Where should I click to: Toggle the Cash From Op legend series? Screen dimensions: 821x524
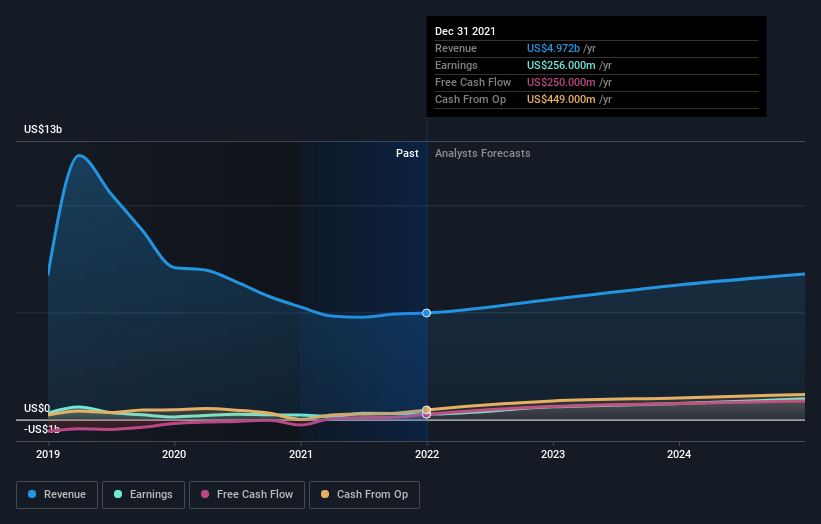click(x=364, y=495)
